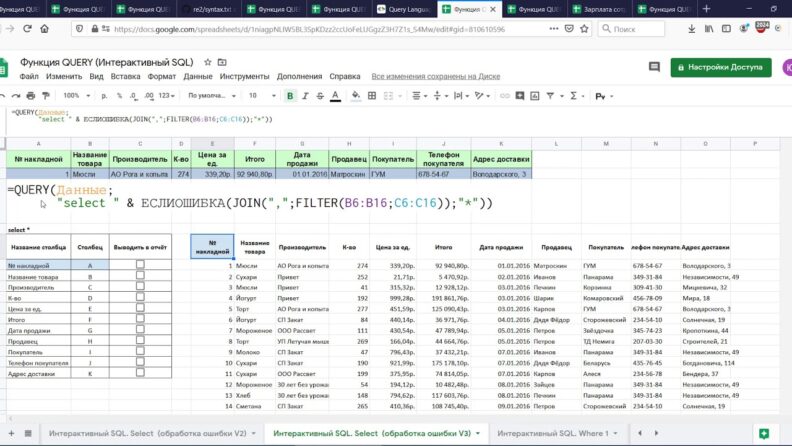Move document with the folder icon
This screenshot has height=446, width=792.
[x=222, y=62]
